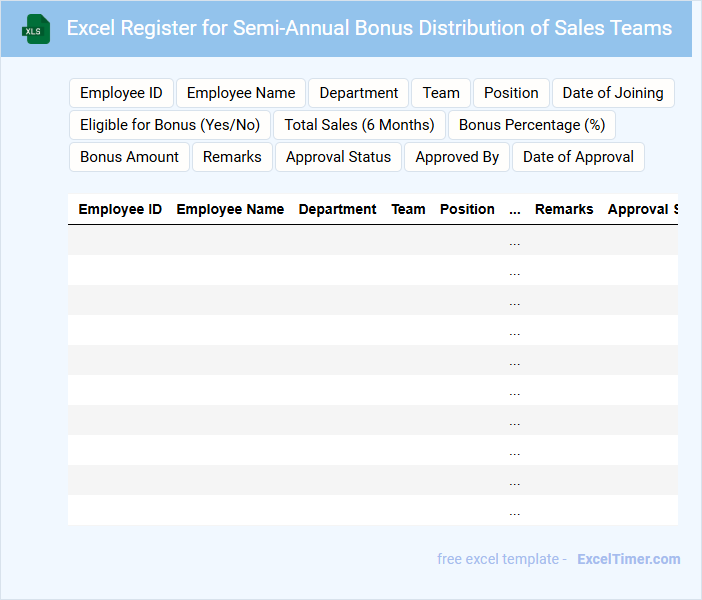Viewport: 702px width, 600px height.
Task: Click the Date of Joining tag
Action: [x=613, y=93]
